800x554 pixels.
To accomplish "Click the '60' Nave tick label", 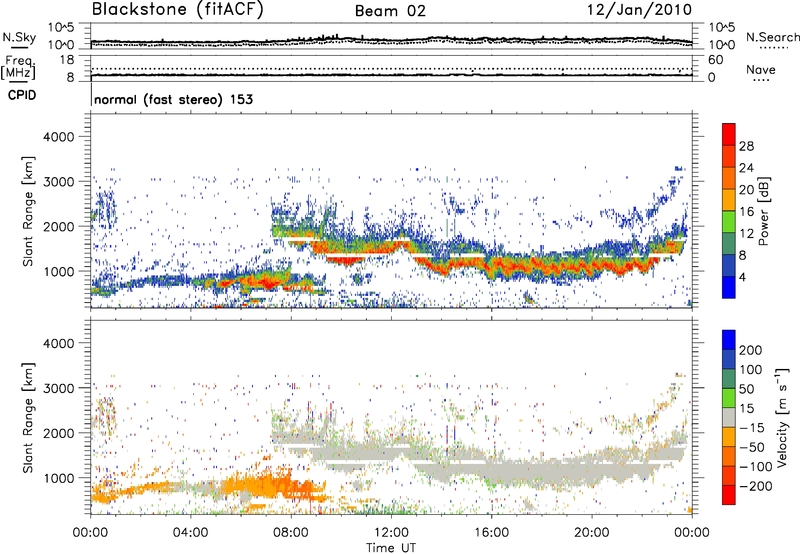I will [x=715, y=60].
